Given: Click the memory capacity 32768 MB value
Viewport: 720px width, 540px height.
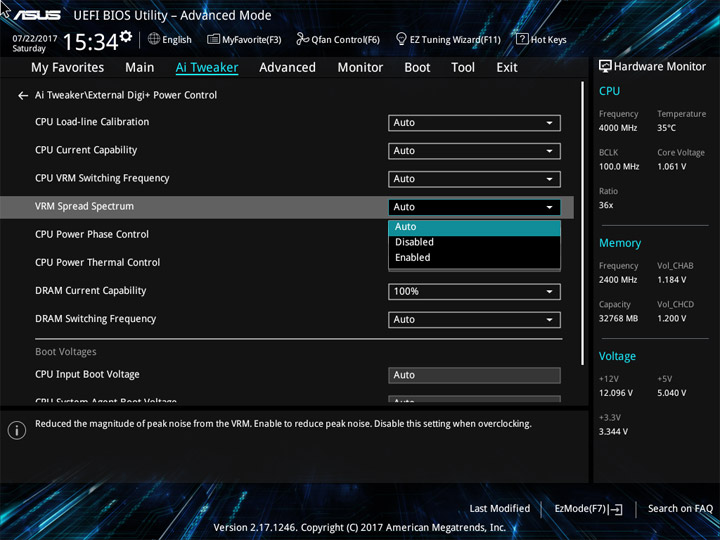Looking at the screenshot, I should [x=618, y=319].
